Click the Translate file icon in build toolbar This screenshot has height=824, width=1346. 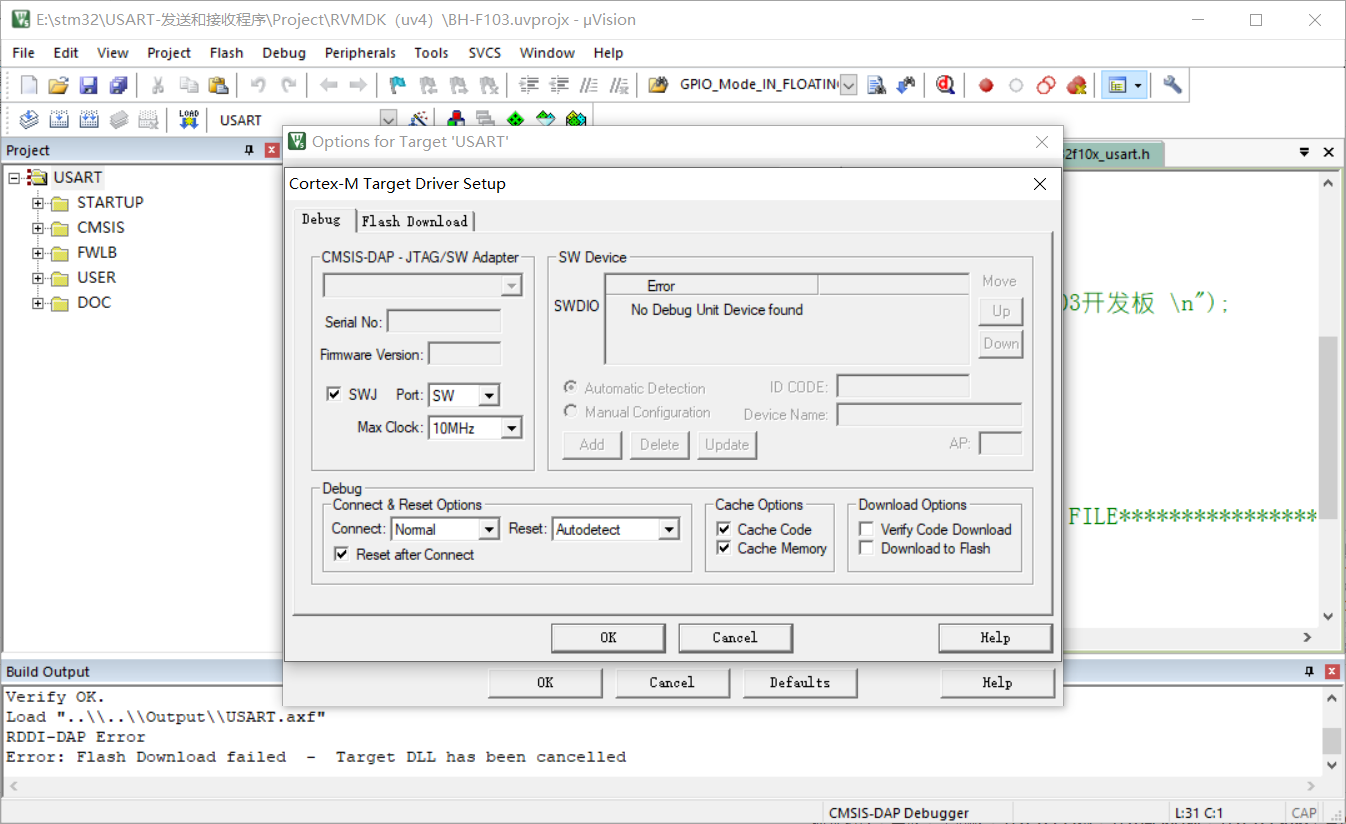pyautogui.click(x=29, y=119)
